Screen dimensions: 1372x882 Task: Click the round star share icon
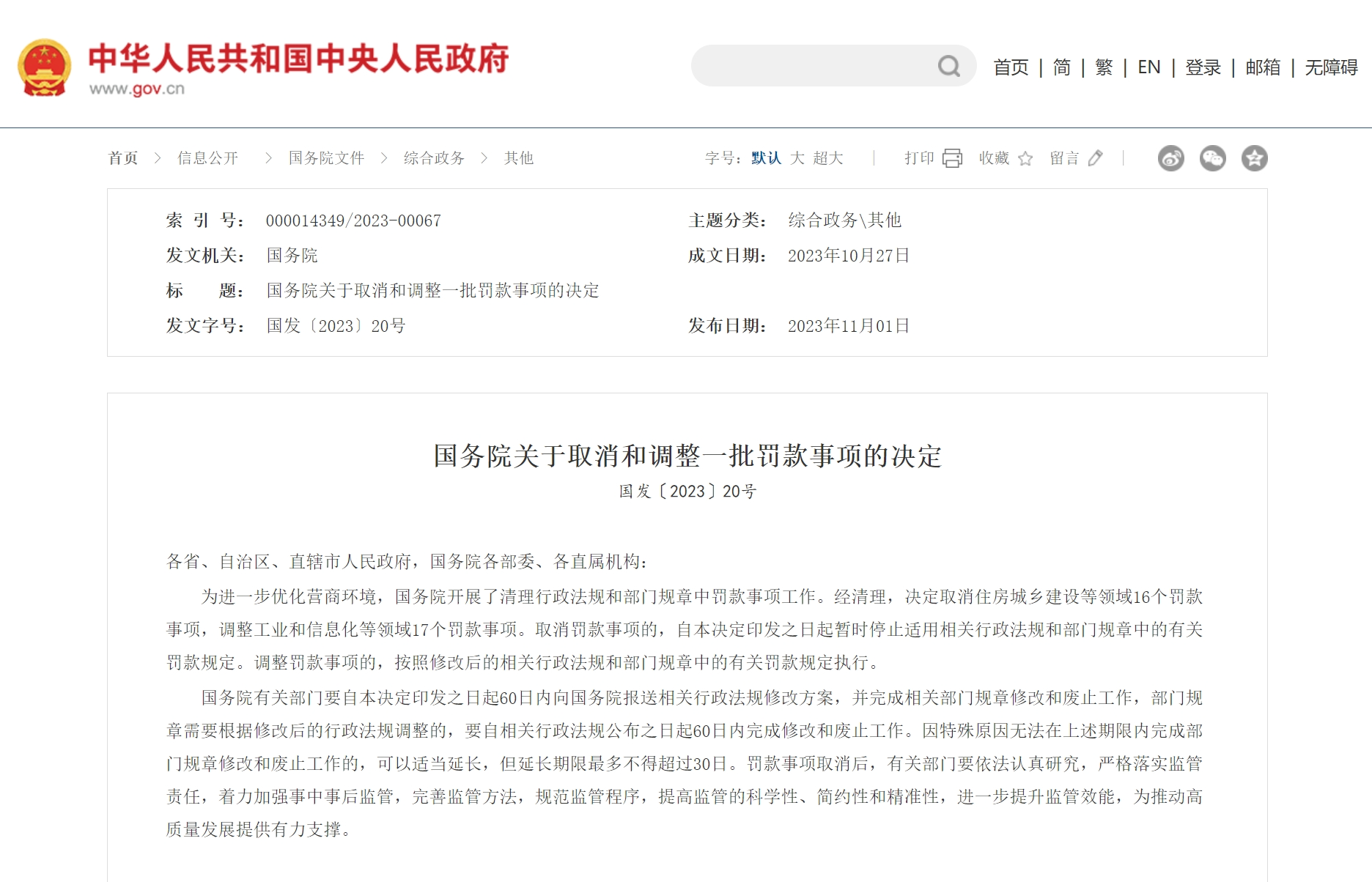[x=1254, y=158]
